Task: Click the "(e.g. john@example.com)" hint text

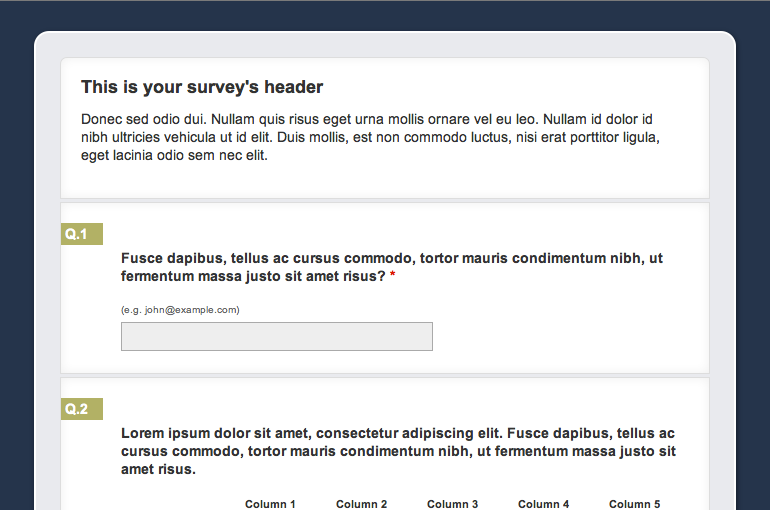Action: (x=180, y=310)
